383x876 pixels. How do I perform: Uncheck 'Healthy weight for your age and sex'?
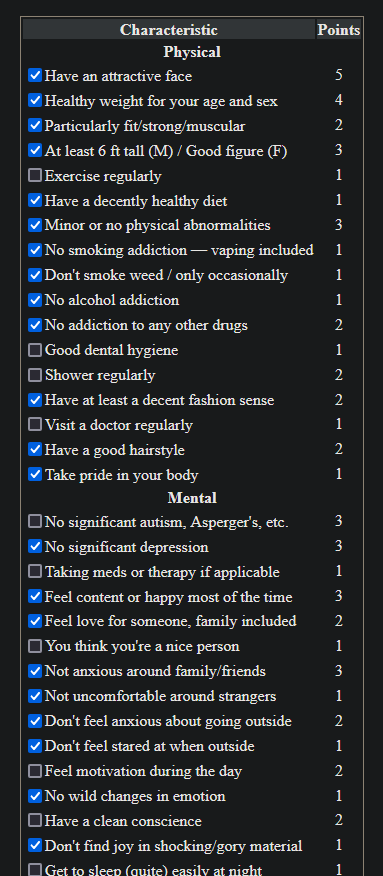pyautogui.click(x=35, y=101)
